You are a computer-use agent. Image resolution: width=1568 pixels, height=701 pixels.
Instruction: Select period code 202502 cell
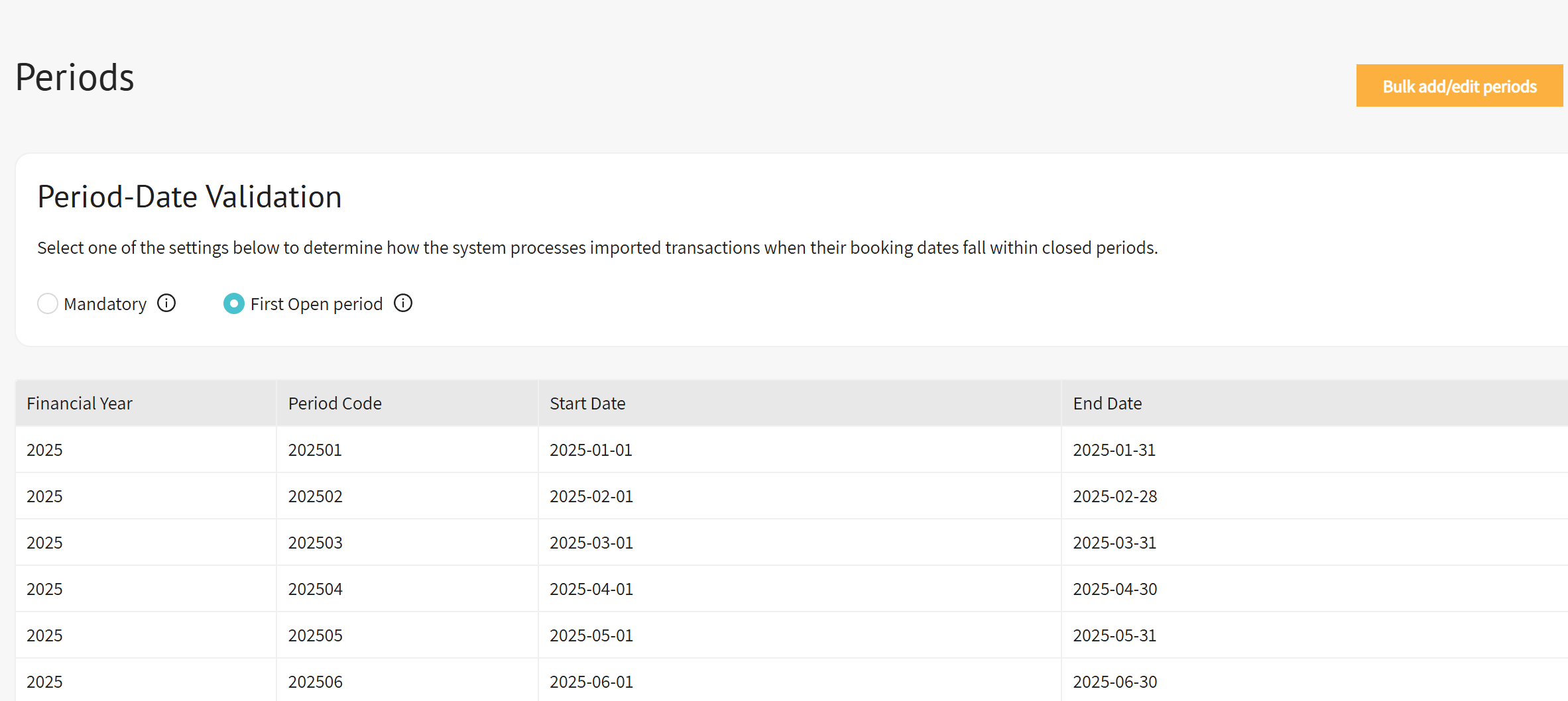click(316, 496)
